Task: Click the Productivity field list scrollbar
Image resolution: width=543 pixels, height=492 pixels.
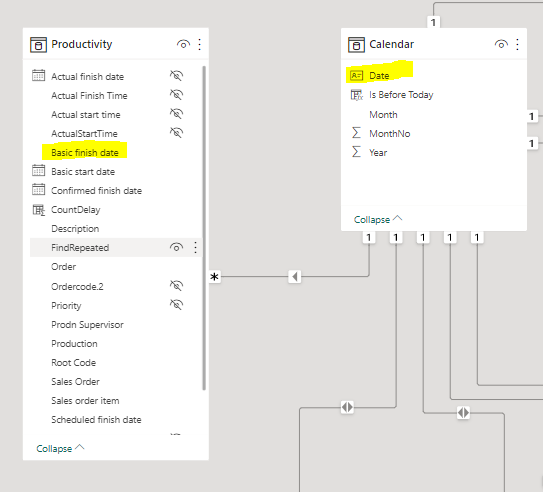Action: (x=204, y=228)
